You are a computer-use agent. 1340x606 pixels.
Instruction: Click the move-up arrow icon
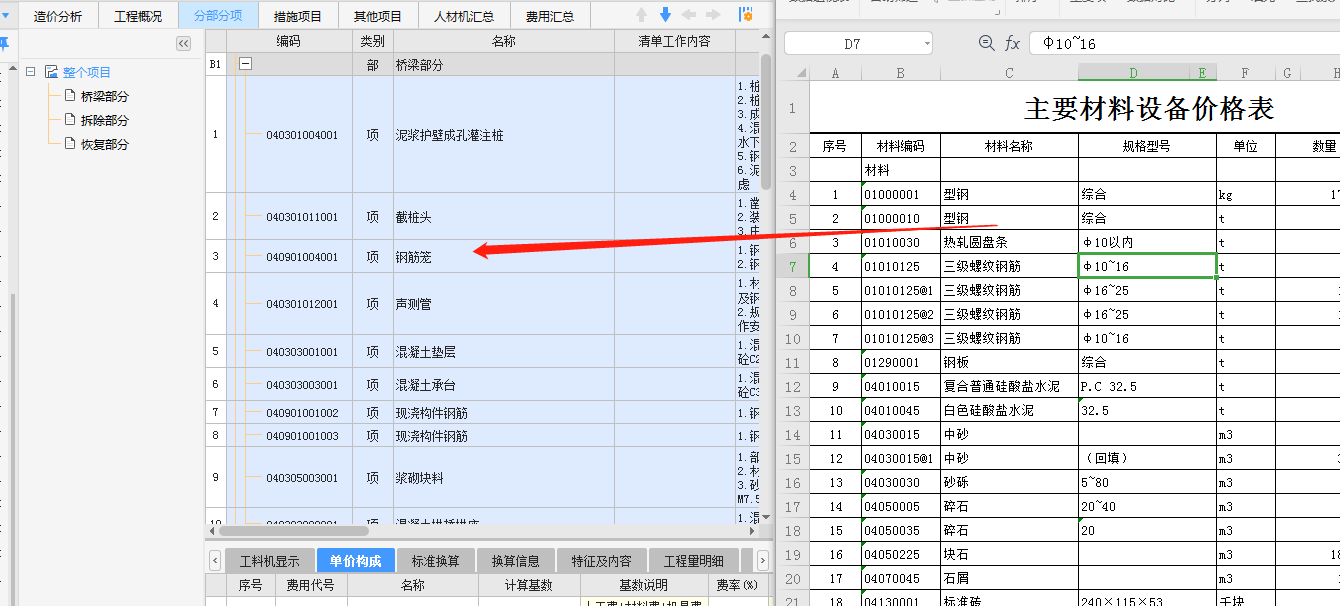(642, 15)
